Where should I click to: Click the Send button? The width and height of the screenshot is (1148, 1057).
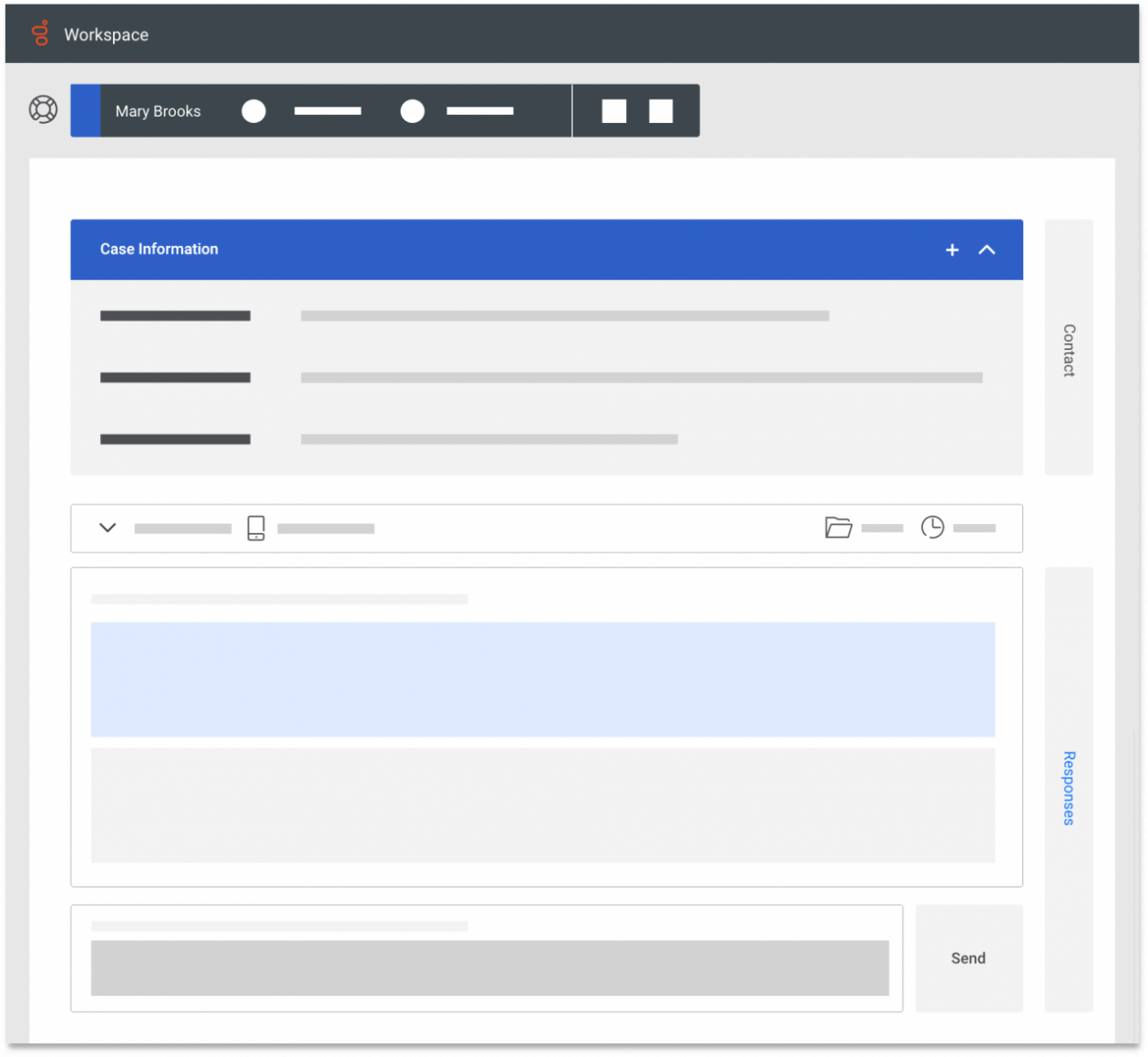[x=968, y=958]
